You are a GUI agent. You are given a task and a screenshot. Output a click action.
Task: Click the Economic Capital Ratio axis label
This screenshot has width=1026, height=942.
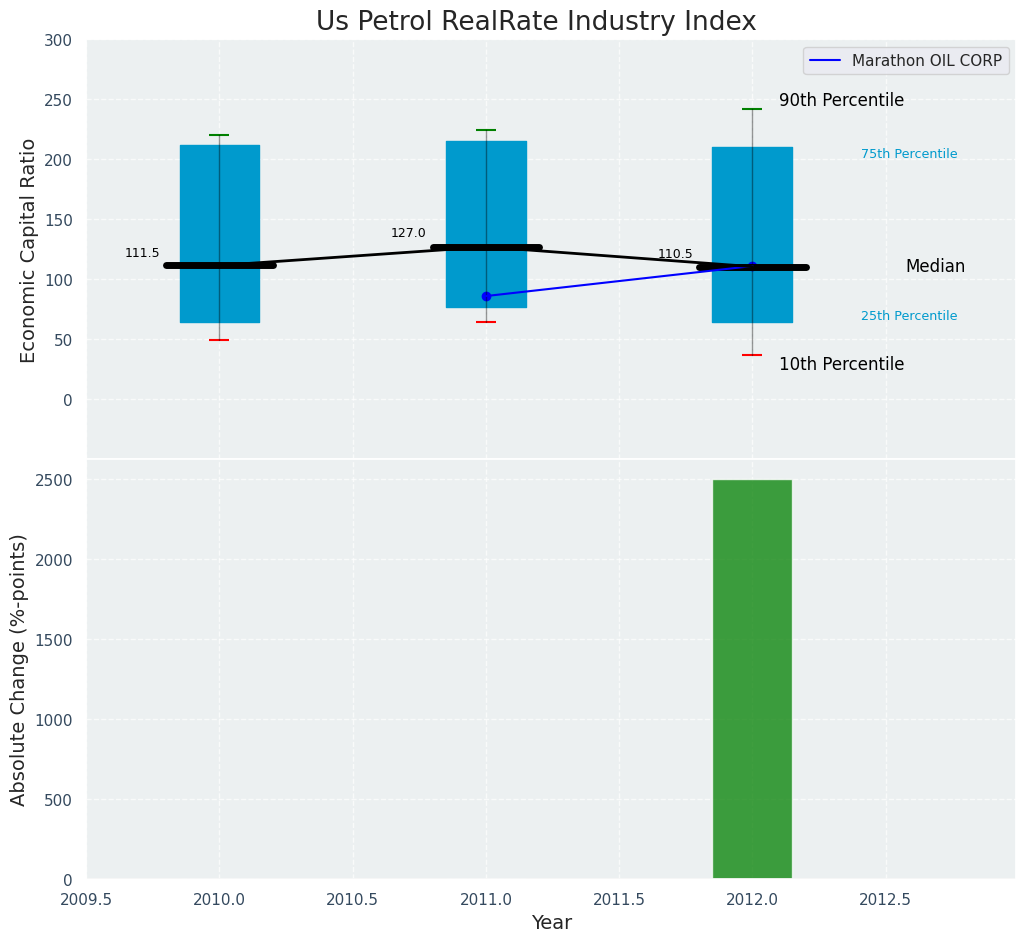(x=29, y=250)
